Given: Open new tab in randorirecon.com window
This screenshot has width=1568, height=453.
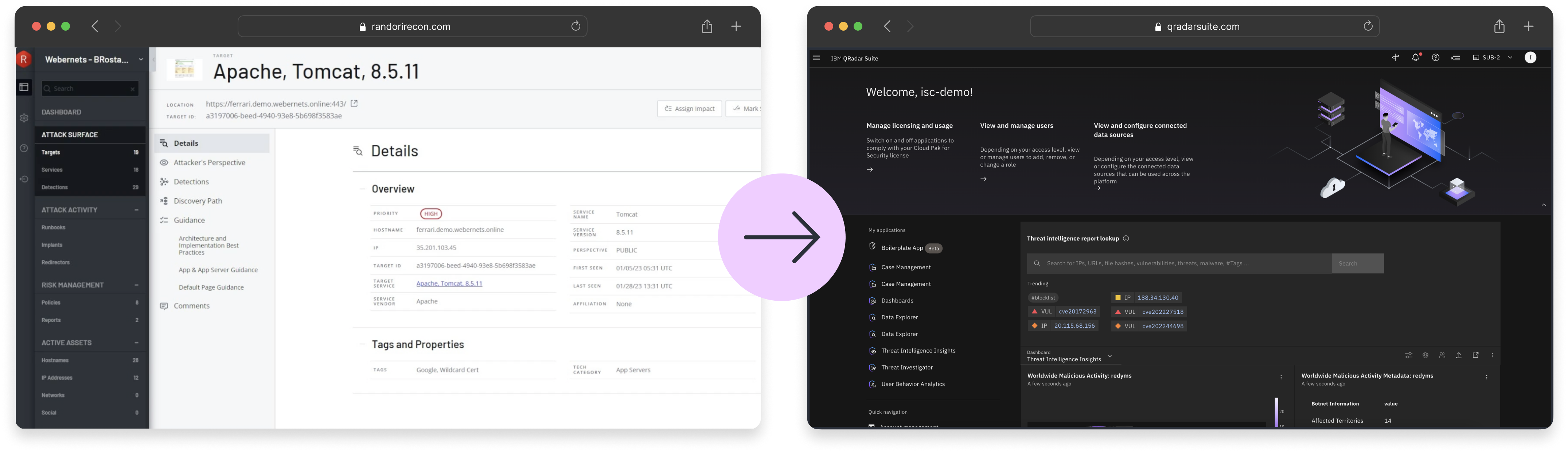Looking at the screenshot, I should pos(736,26).
